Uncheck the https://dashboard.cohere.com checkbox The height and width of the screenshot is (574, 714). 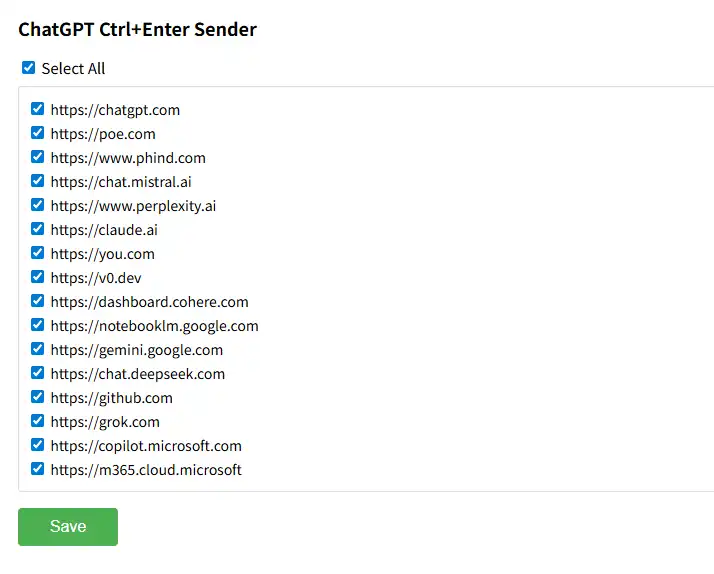point(38,301)
